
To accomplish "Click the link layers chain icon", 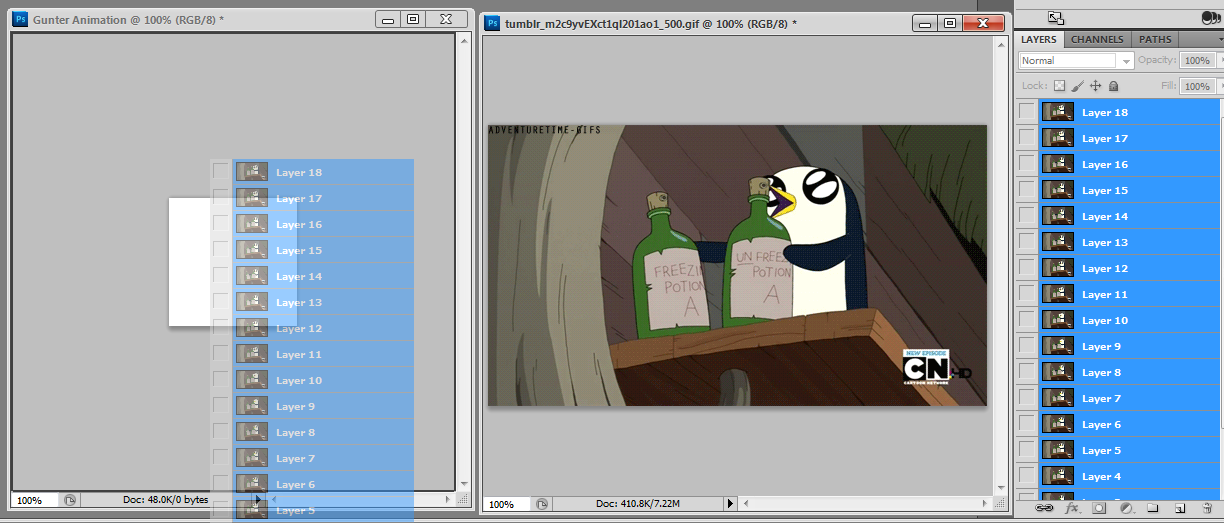I will pos(1045,508).
